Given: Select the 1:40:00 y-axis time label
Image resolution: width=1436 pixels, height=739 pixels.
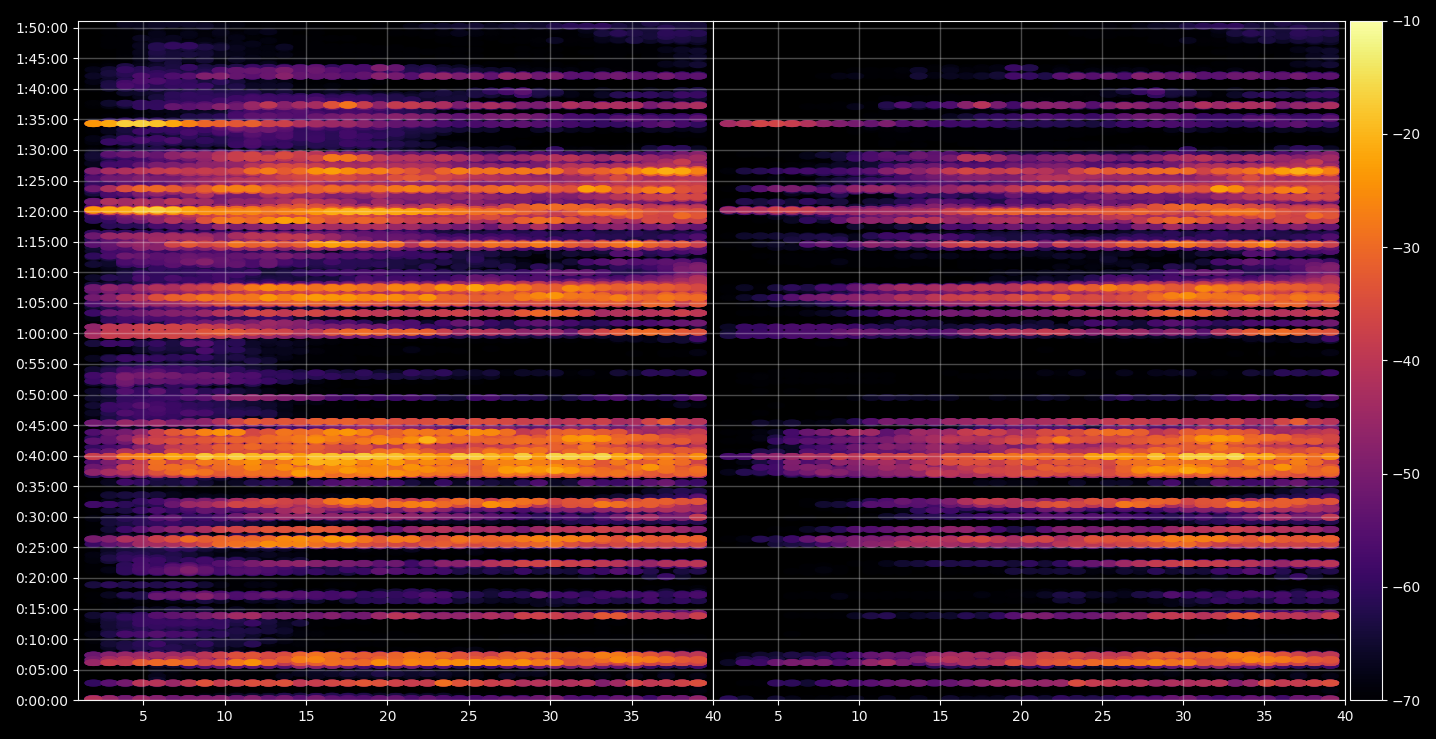Looking at the screenshot, I should 43,89.
